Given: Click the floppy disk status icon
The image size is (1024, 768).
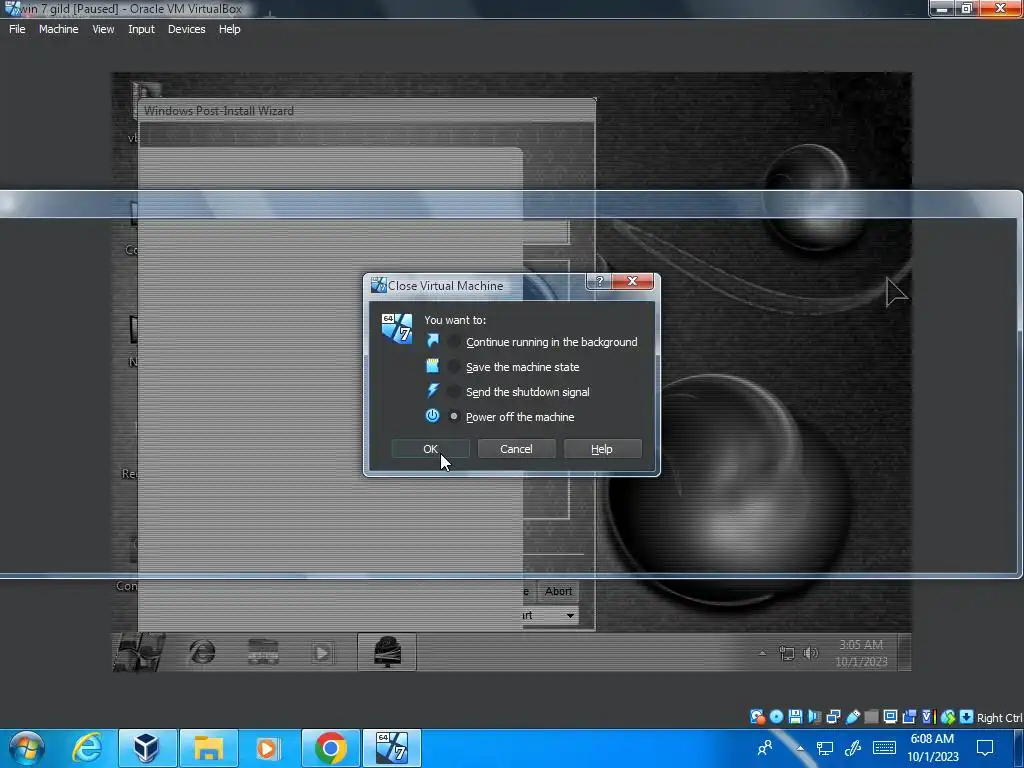Looking at the screenshot, I should tap(795, 717).
